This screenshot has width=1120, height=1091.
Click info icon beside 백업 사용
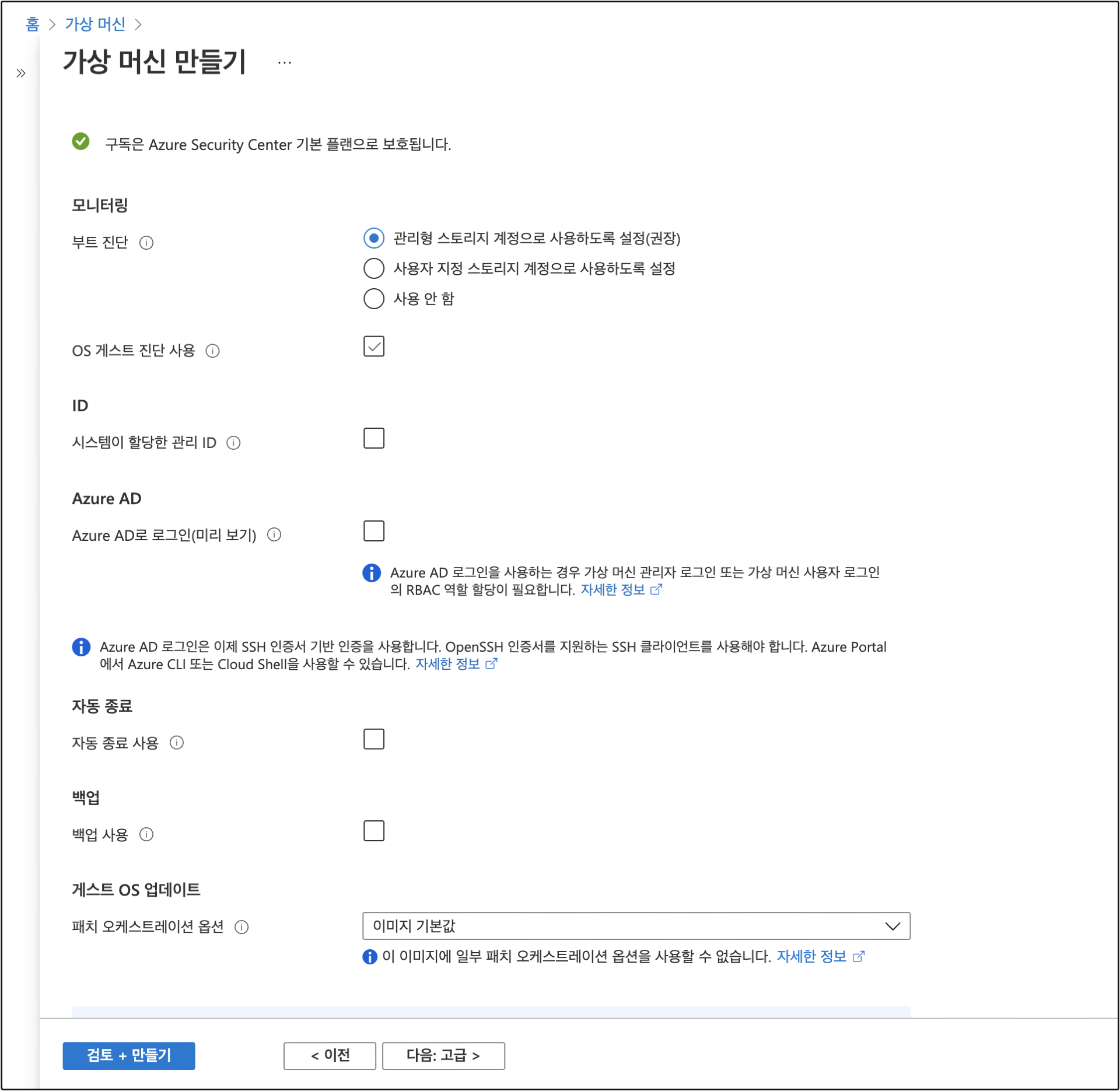click(x=146, y=834)
